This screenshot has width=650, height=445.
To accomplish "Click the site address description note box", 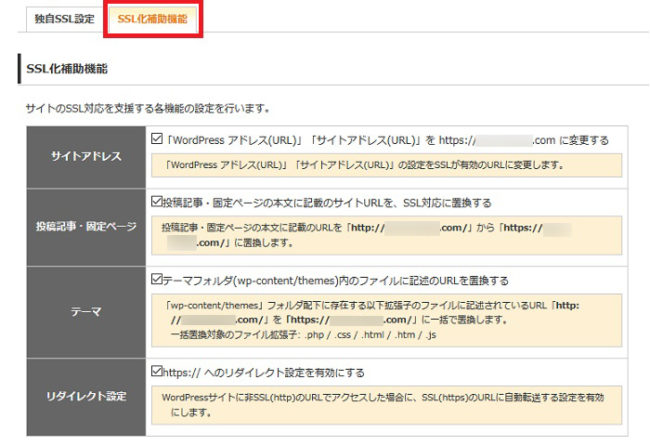I will [x=386, y=165].
